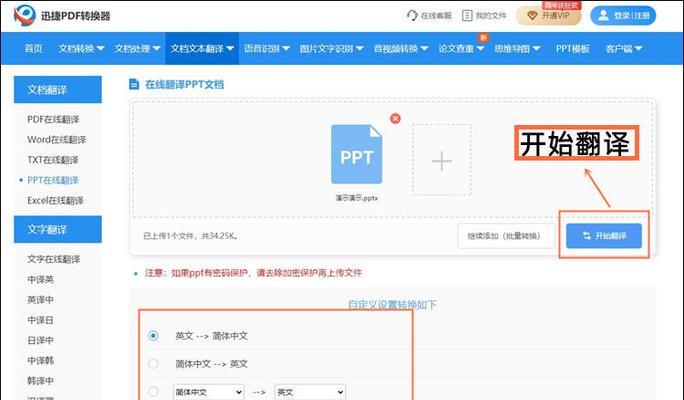Click the 登录|注册 user button
684x400 pixels.
[623, 16]
